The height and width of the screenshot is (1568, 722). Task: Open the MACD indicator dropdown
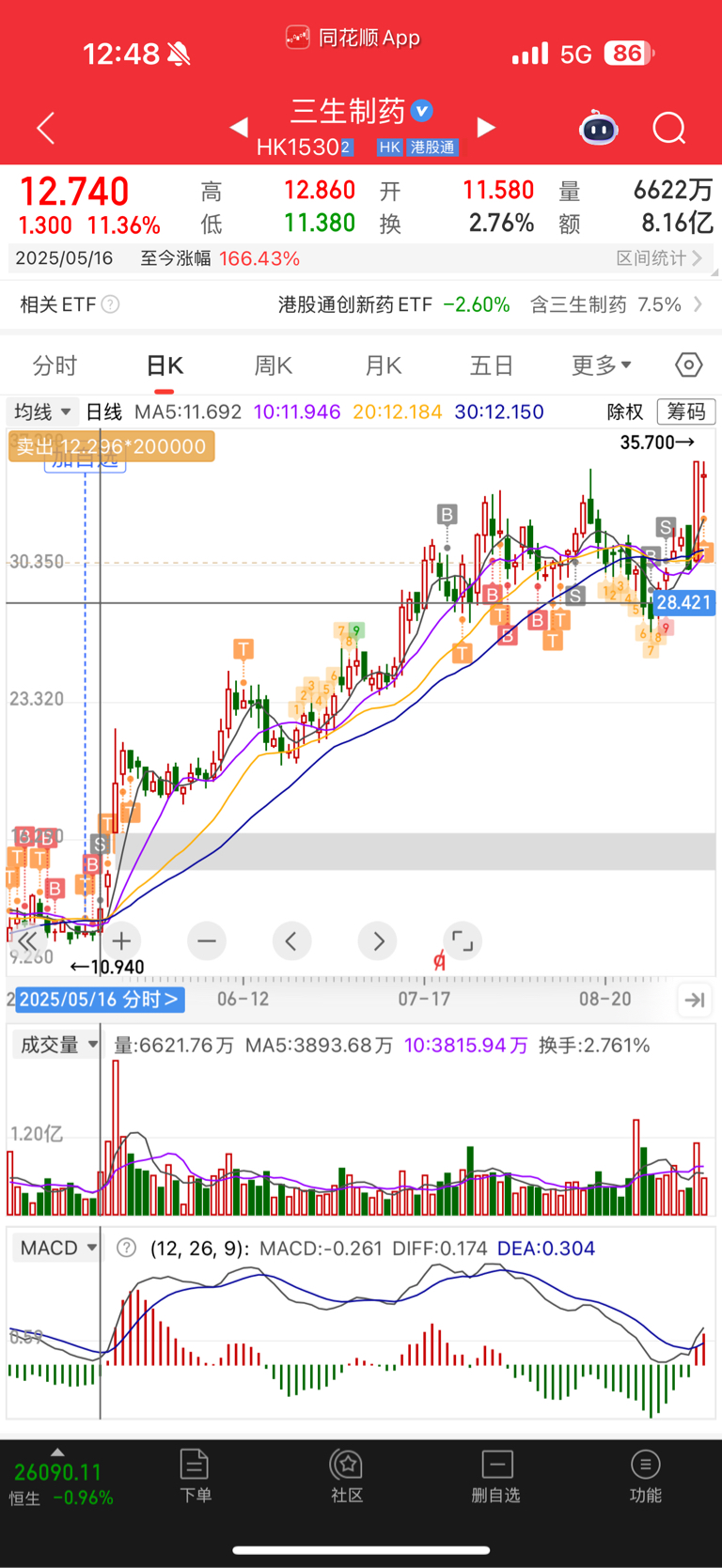(x=56, y=1248)
